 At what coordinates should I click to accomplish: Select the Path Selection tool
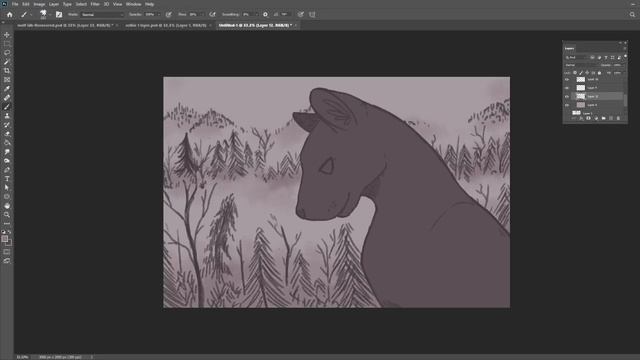7,188
